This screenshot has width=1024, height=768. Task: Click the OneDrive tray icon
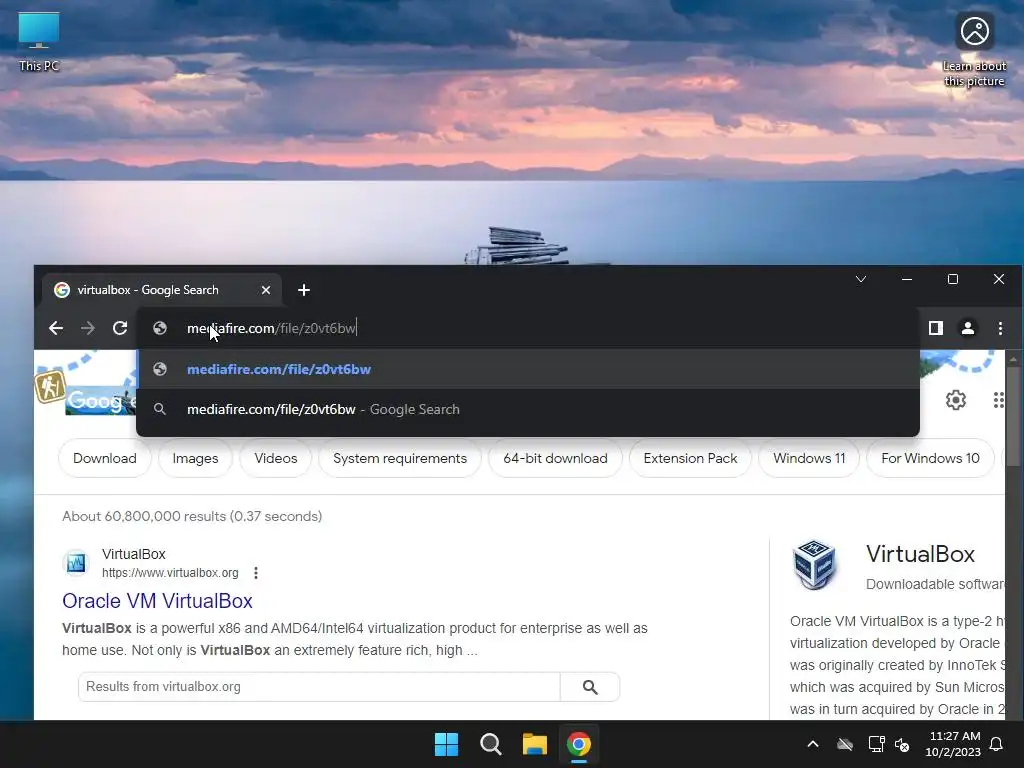pos(845,744)
